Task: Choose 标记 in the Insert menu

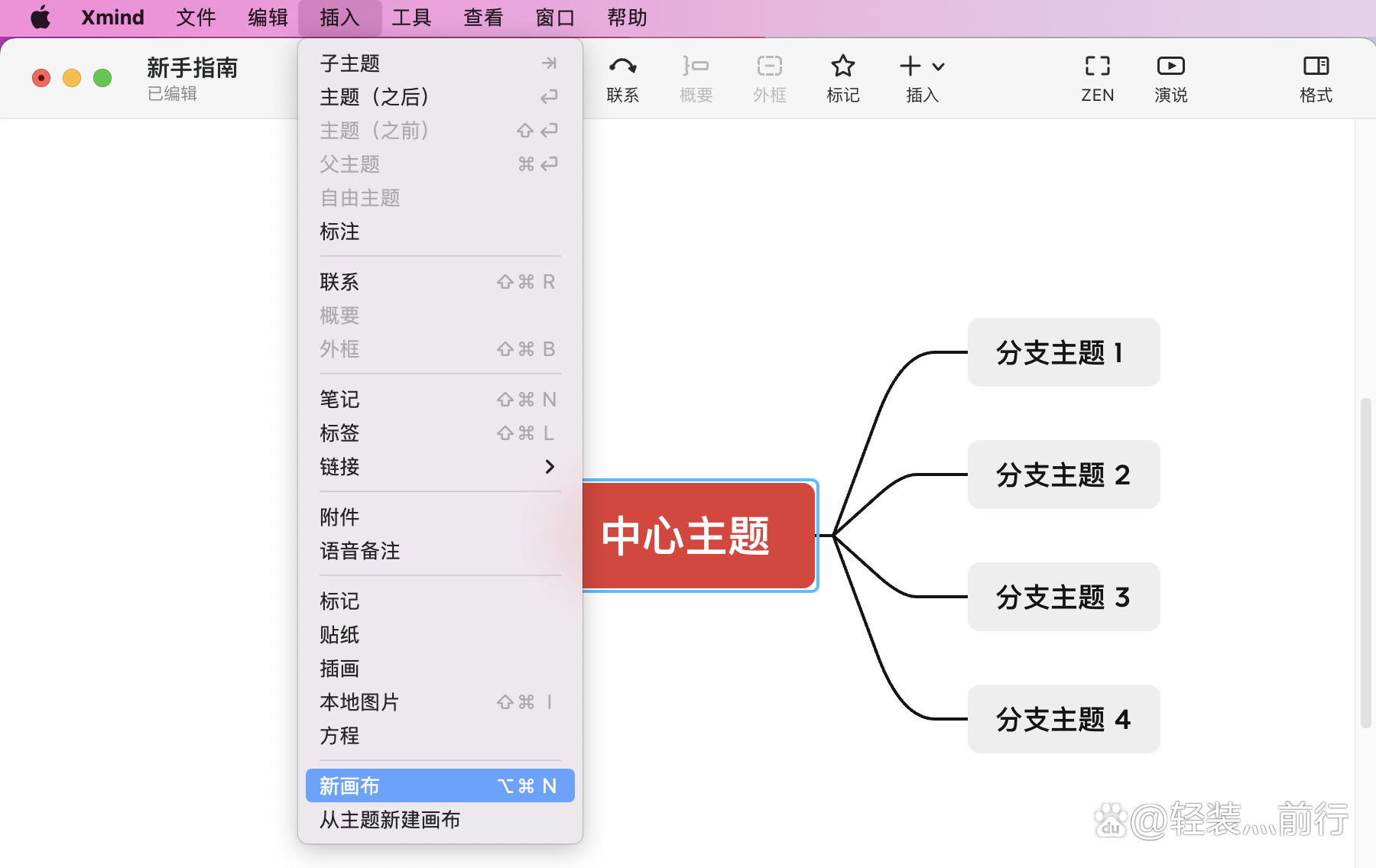Action: pos(440,601)
